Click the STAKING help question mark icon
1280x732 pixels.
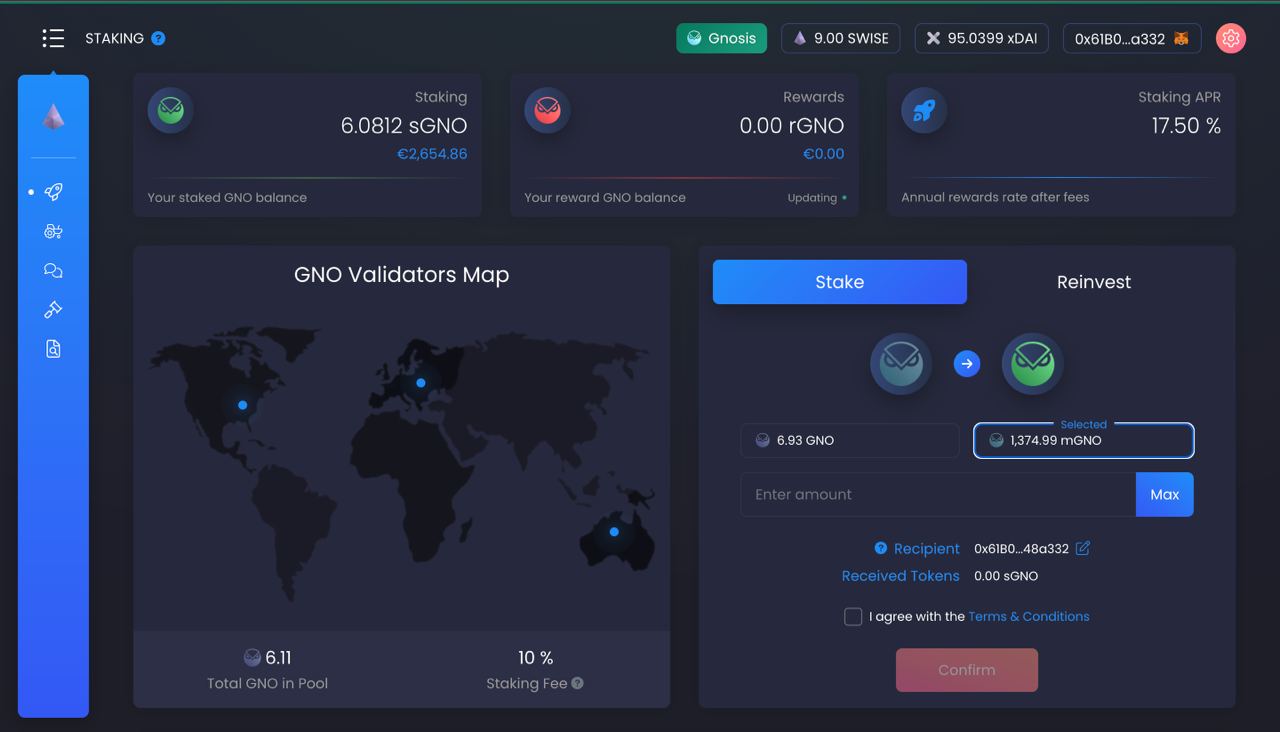[158, 38]
